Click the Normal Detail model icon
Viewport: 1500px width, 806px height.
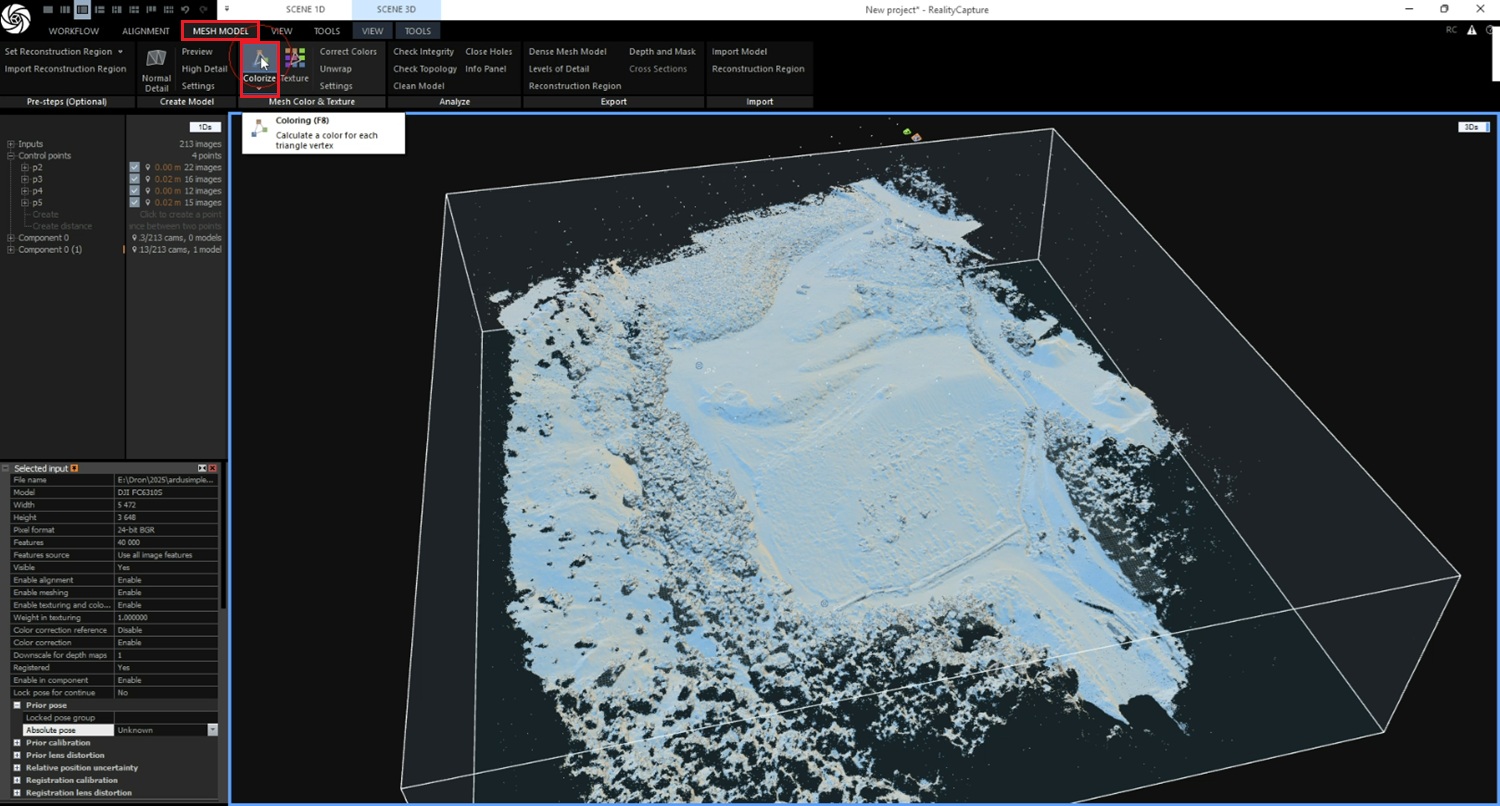point(156,60)
